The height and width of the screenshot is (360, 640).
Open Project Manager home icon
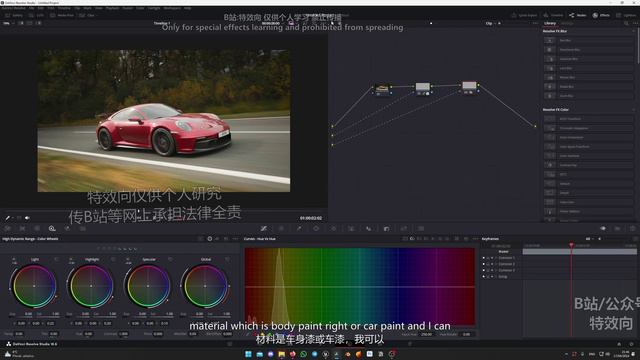pos(619,344)
